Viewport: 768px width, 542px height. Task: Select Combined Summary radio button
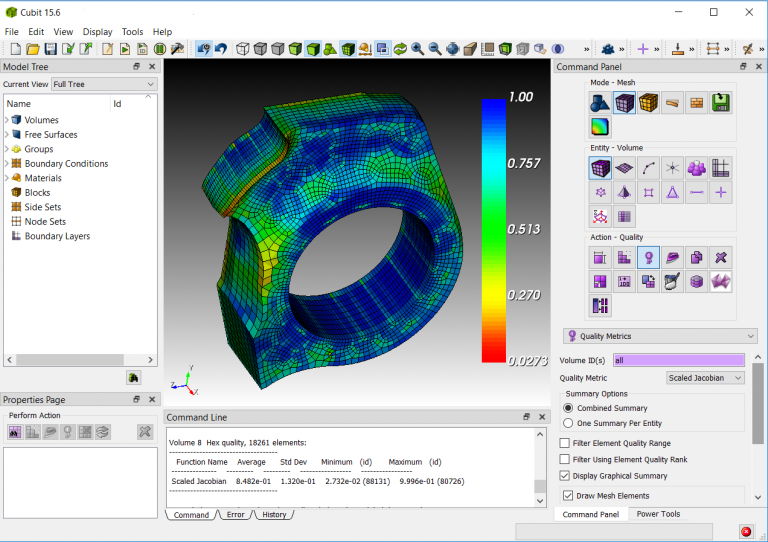click(568, 408)
